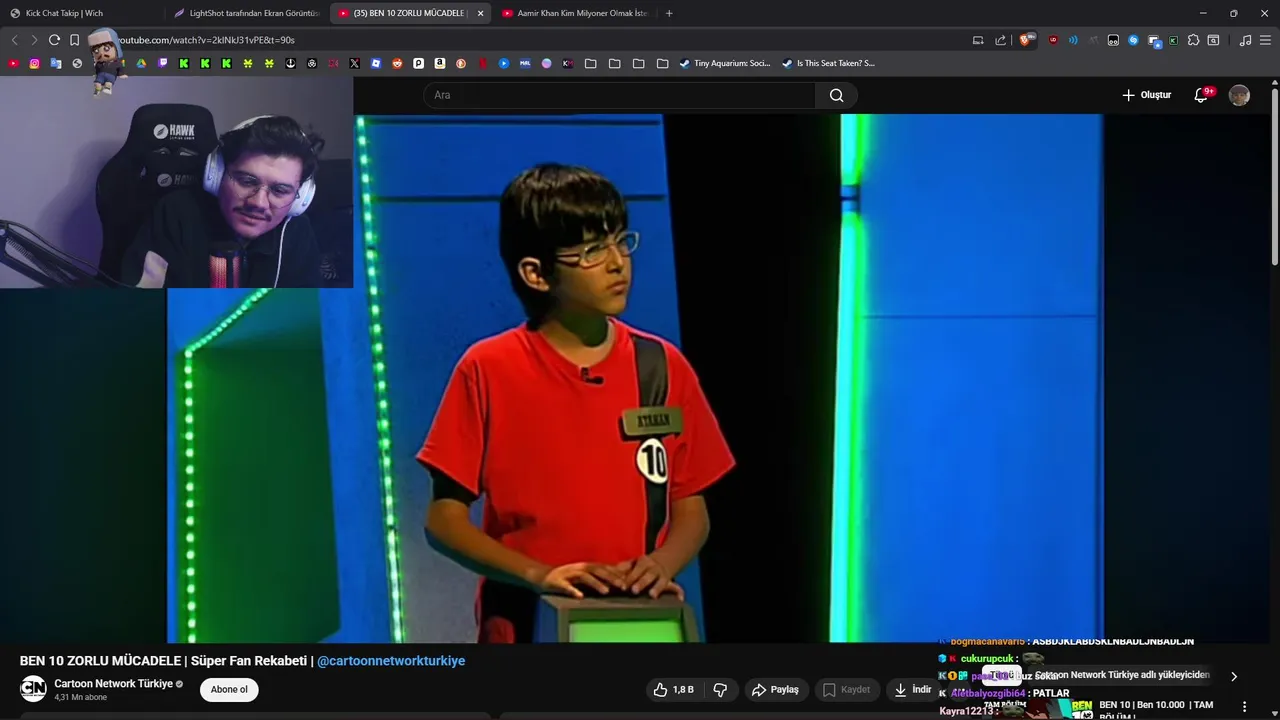Screen dimensions: 1280x720
Task: Open the @cartoonnetworkturkiye link in title
Action: point(391,661)
